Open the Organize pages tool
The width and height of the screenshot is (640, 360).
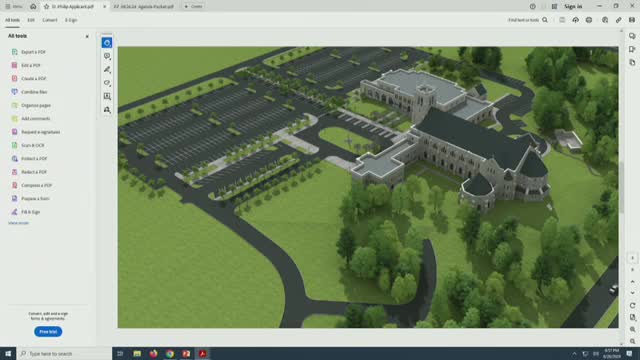click(x=31, y=105)
